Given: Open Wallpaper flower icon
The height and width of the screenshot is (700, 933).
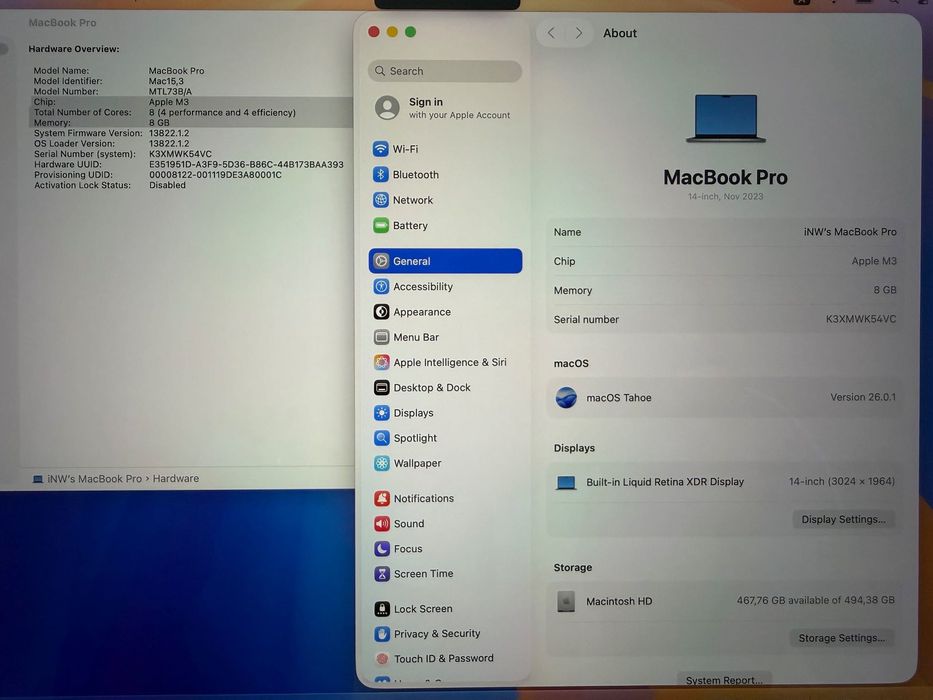Looking at the screenshot, I should click(x=381, y=463).
